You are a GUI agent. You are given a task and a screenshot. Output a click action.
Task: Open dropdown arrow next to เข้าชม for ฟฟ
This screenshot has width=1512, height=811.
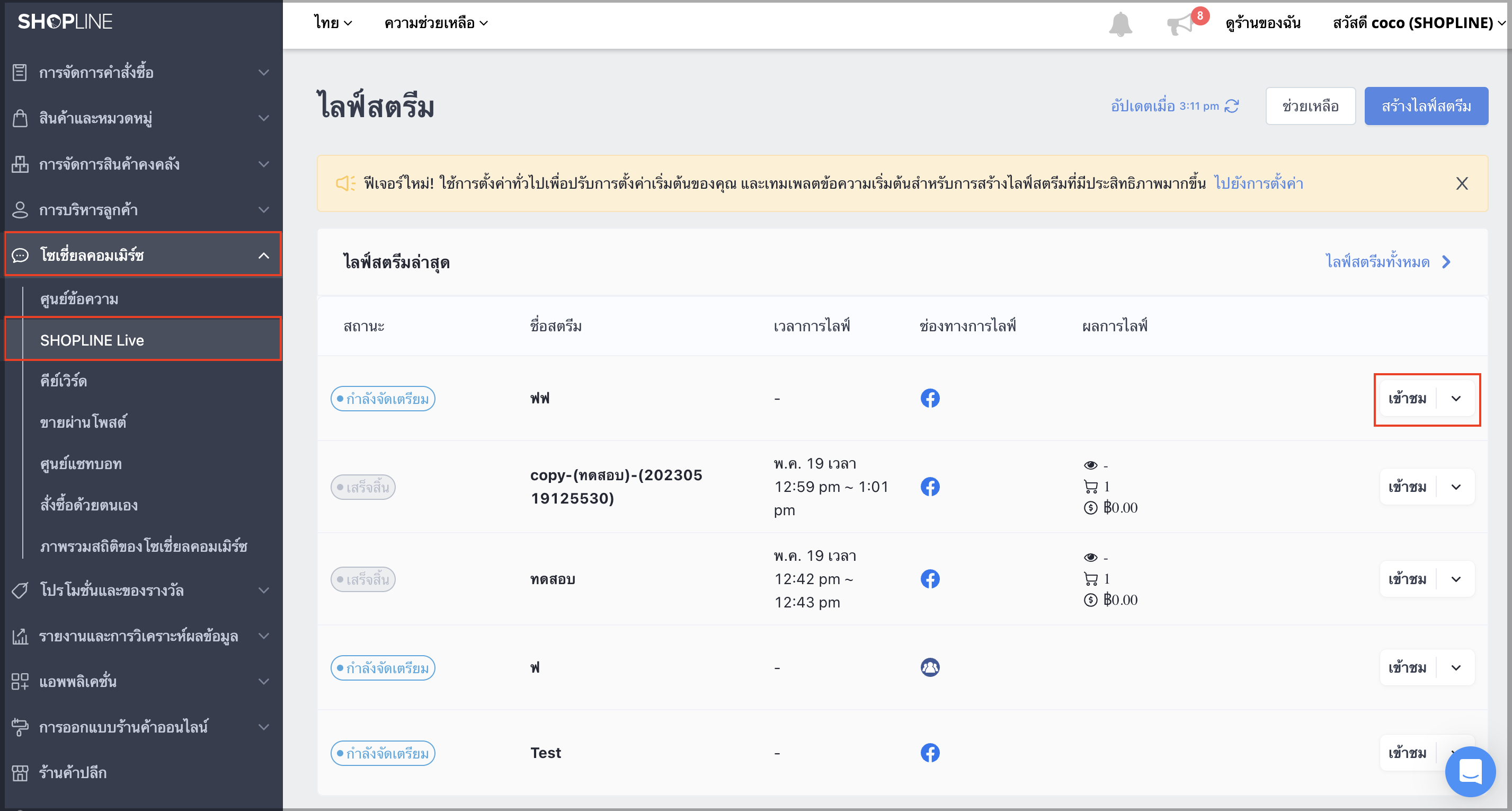(x=1456, y=398)
